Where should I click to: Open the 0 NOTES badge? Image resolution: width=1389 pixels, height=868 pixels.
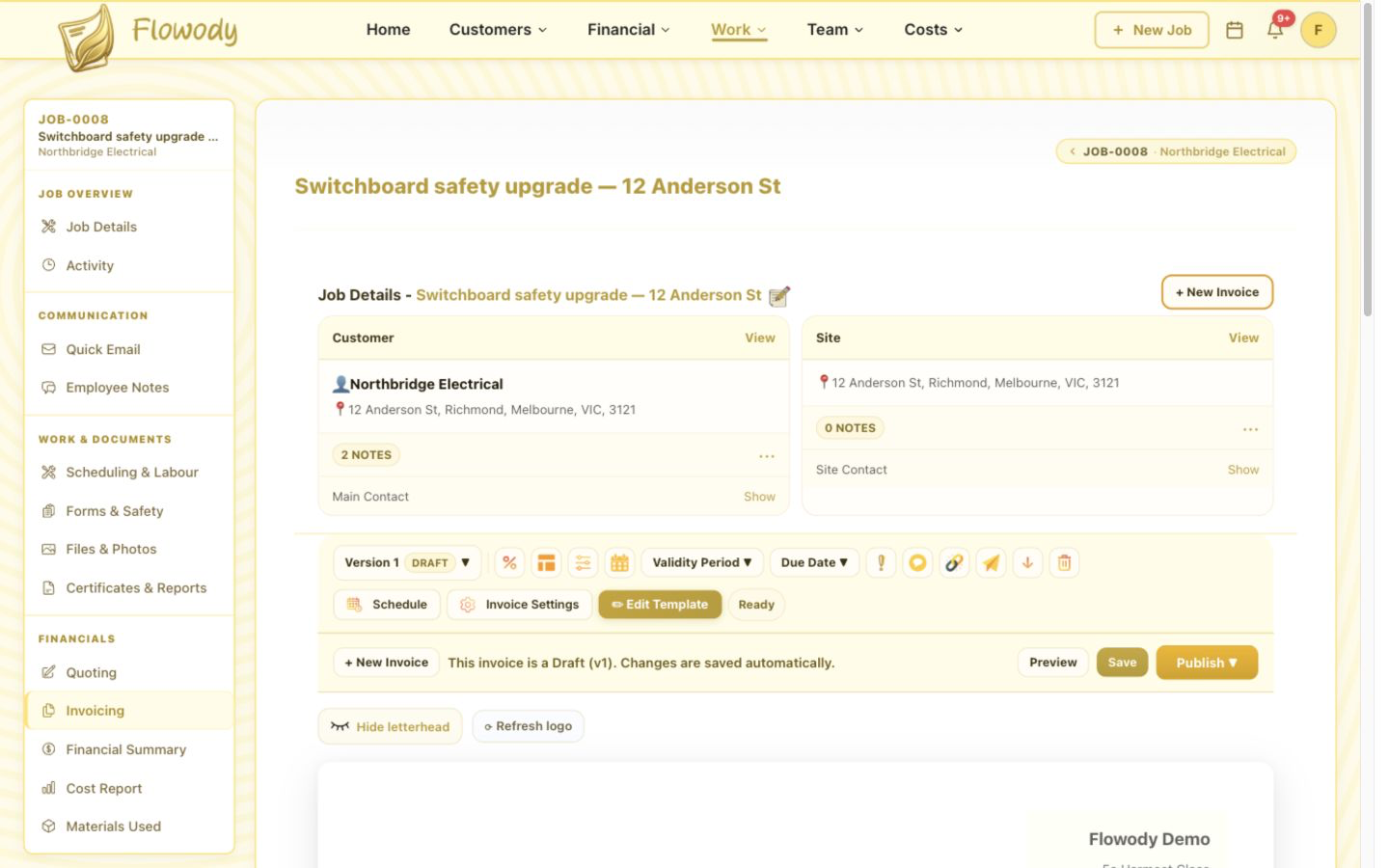point(850,428)
